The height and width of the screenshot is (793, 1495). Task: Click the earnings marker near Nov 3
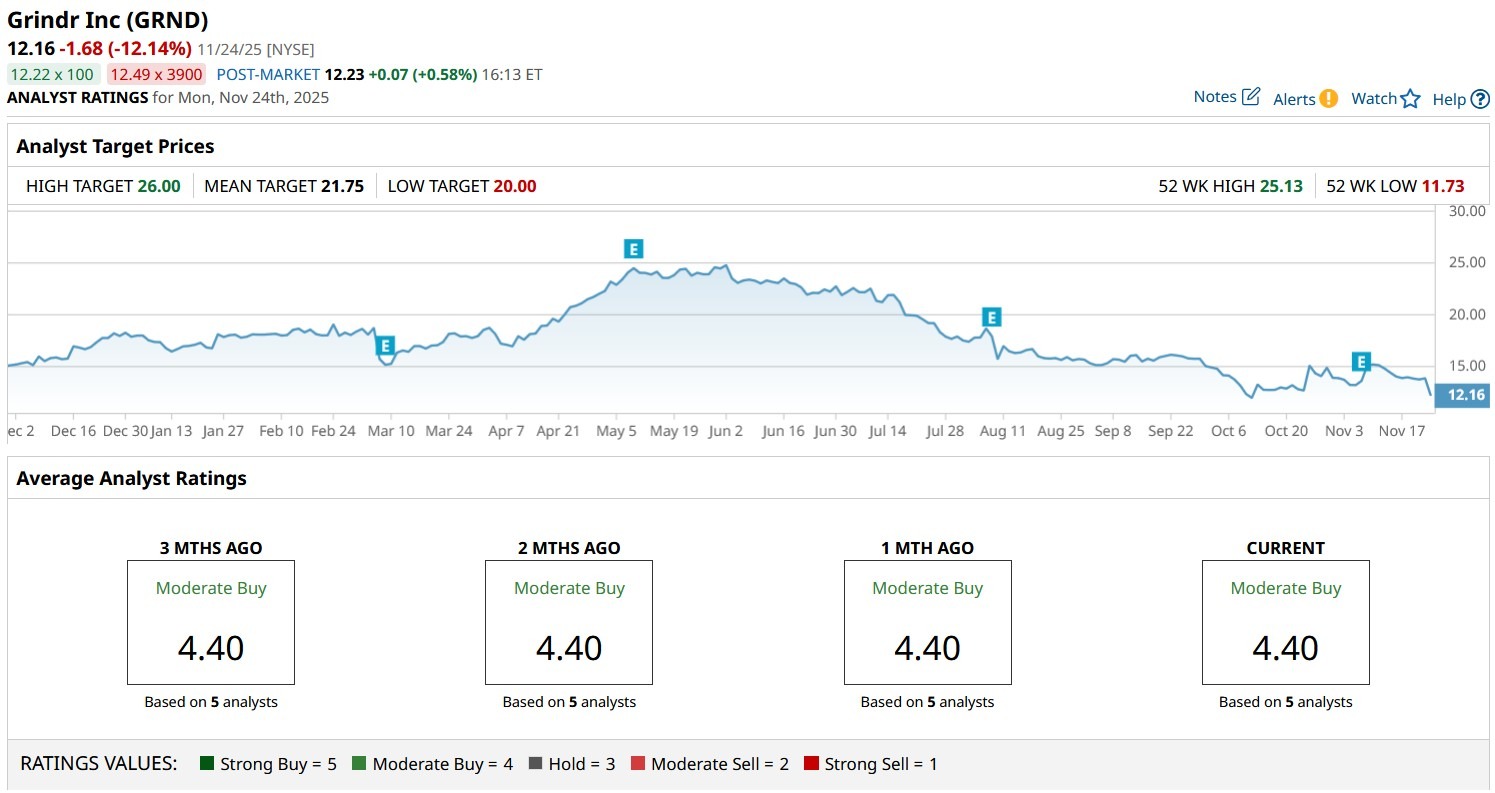coord(1361,361)
